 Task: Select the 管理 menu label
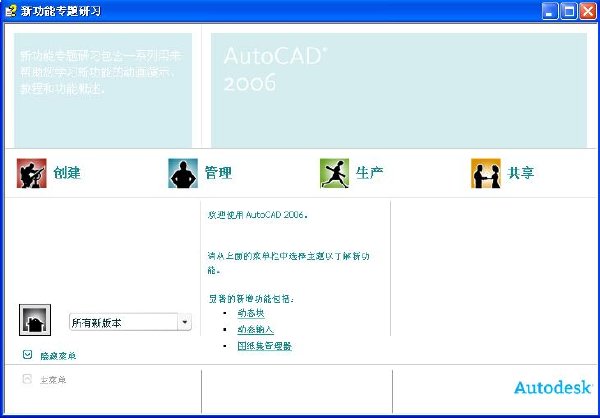pos(218,173)
